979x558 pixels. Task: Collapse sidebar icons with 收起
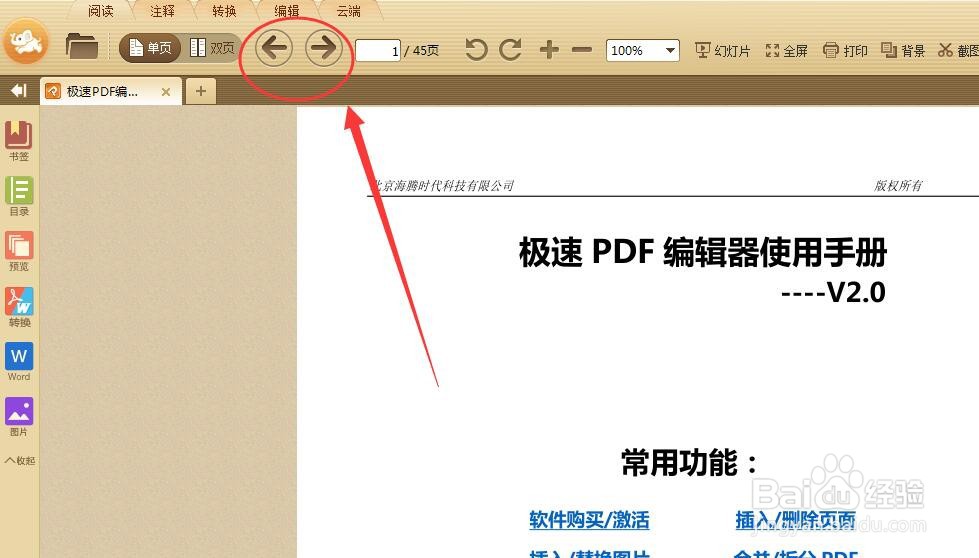coord(19,461)
